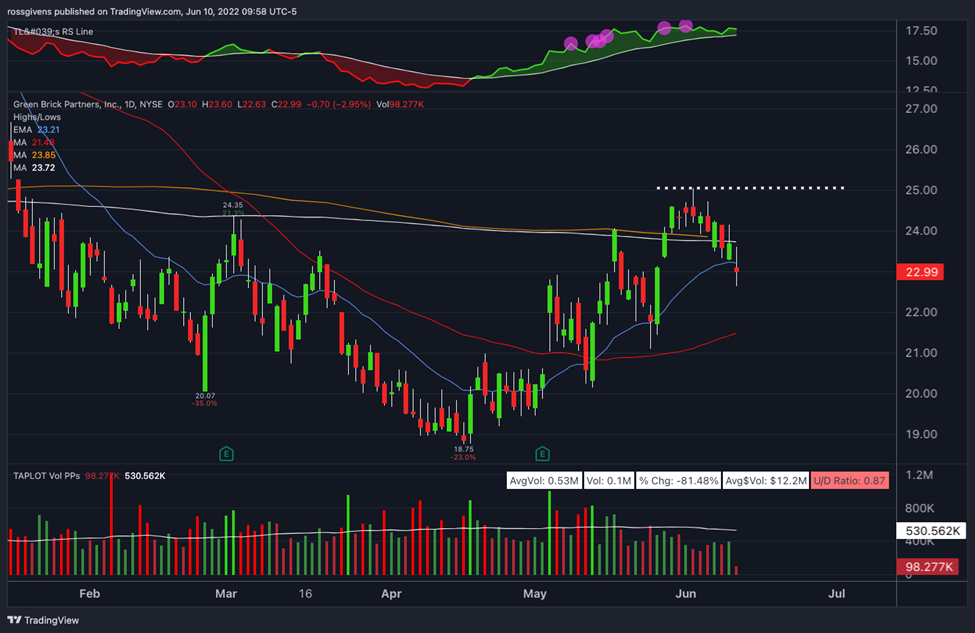Click the MA 23.72 legend entry
The height and width of the screenshot is (633, 975).
(34, 167)
